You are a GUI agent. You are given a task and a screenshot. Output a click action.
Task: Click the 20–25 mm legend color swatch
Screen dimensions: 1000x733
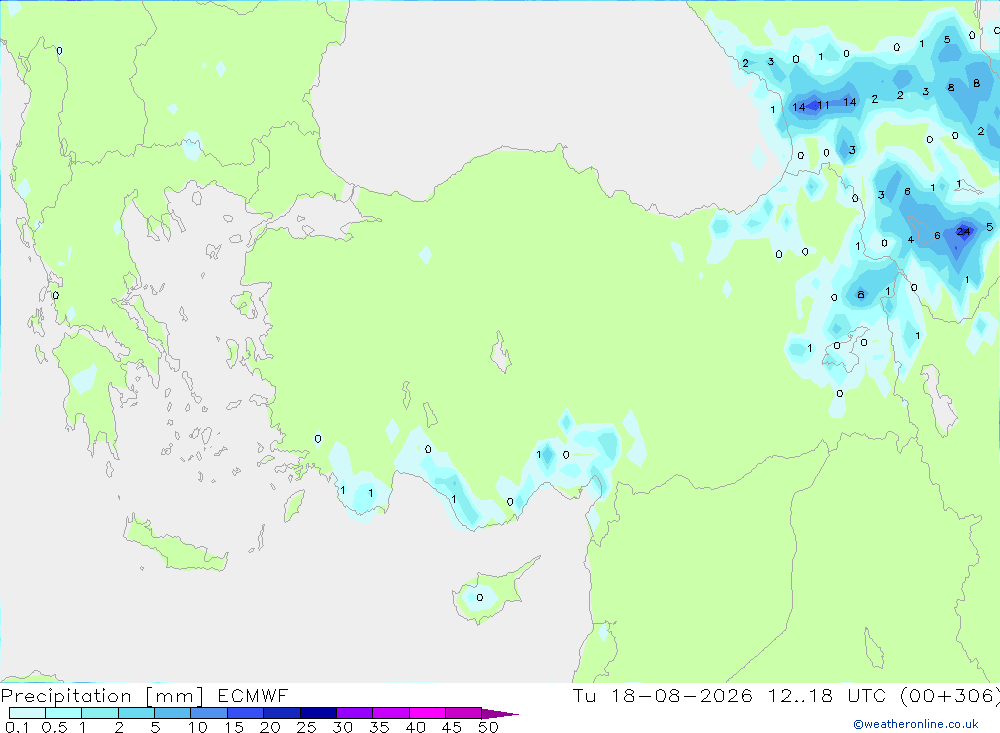282,713
